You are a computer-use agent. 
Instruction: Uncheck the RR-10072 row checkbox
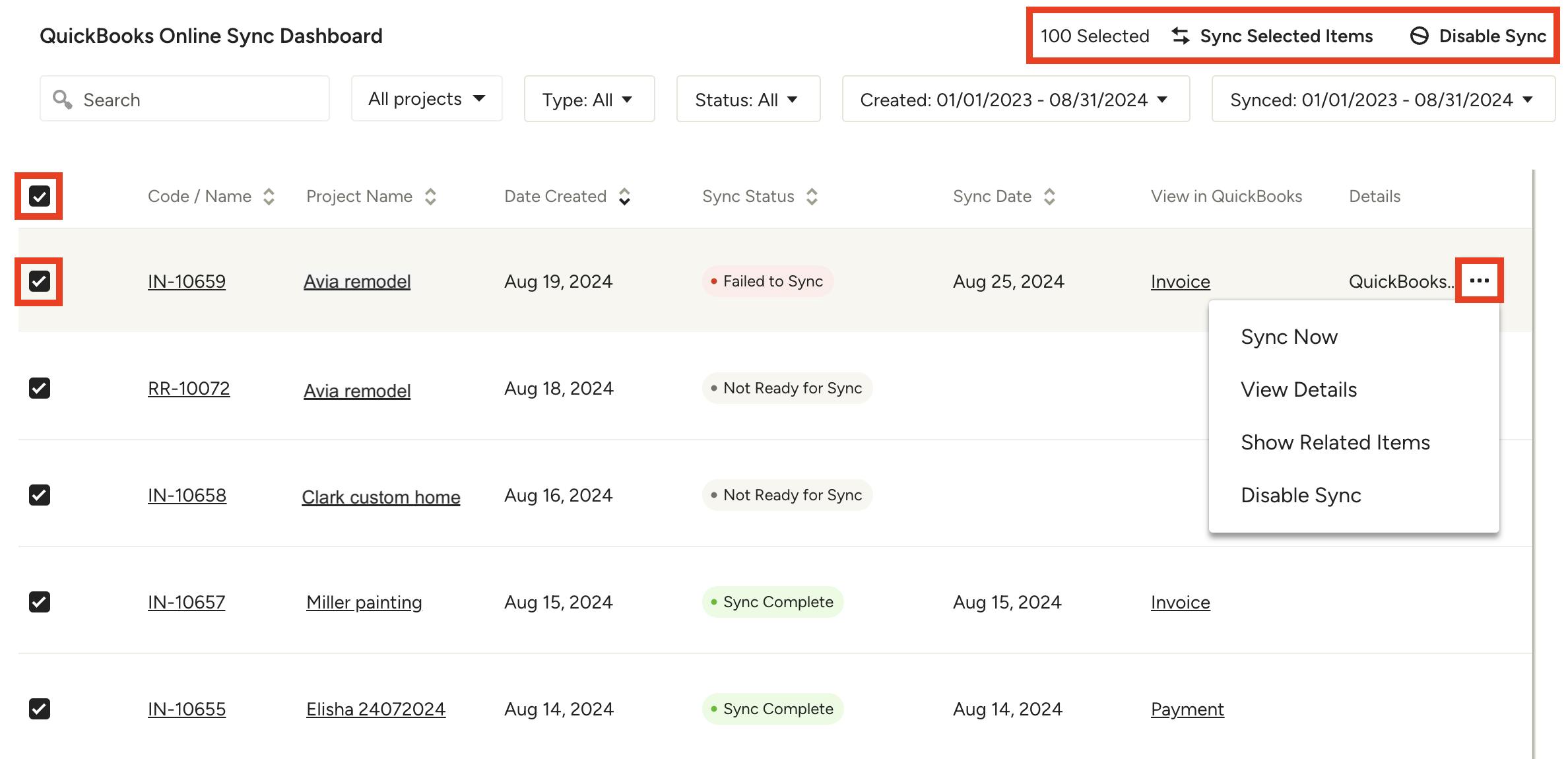[x=40, y=388]
